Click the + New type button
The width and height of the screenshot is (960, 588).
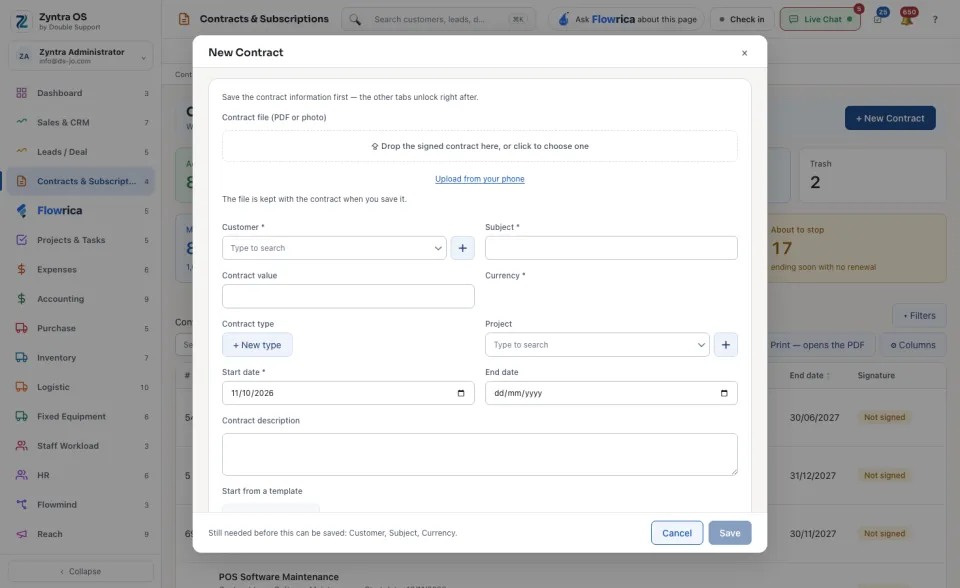pos(257,345)
